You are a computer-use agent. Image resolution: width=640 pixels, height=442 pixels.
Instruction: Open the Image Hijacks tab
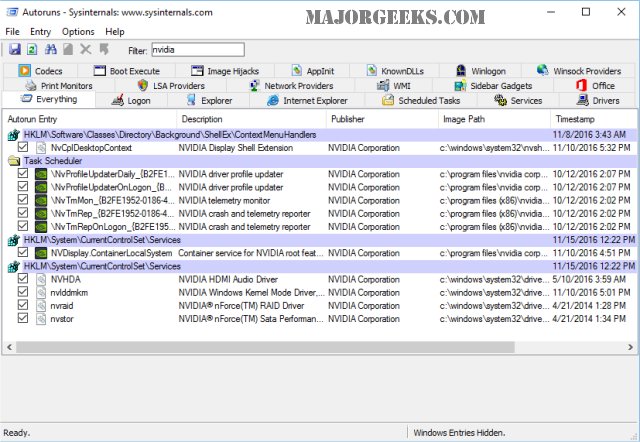(225, 71)
